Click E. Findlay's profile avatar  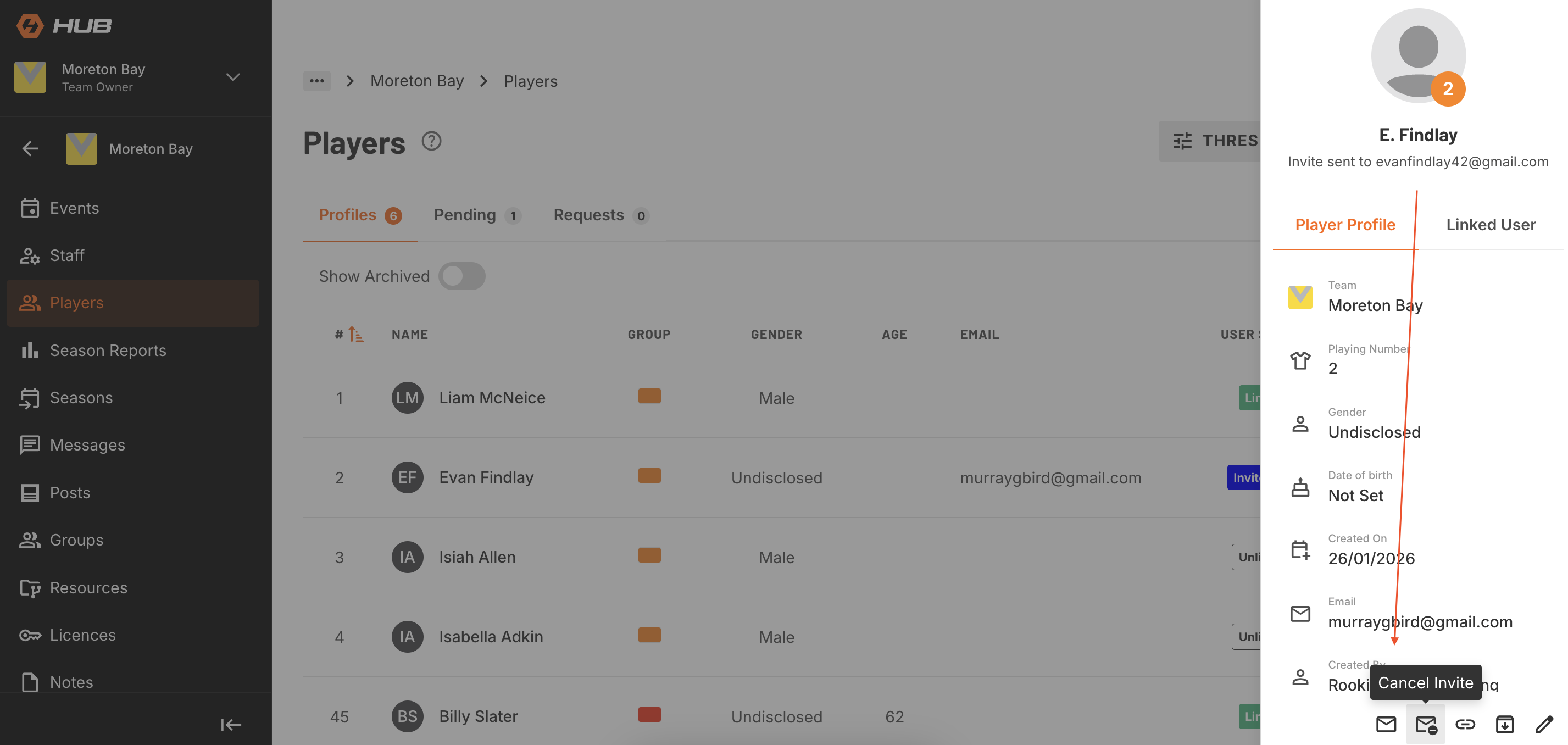[x=1417, y=56]
